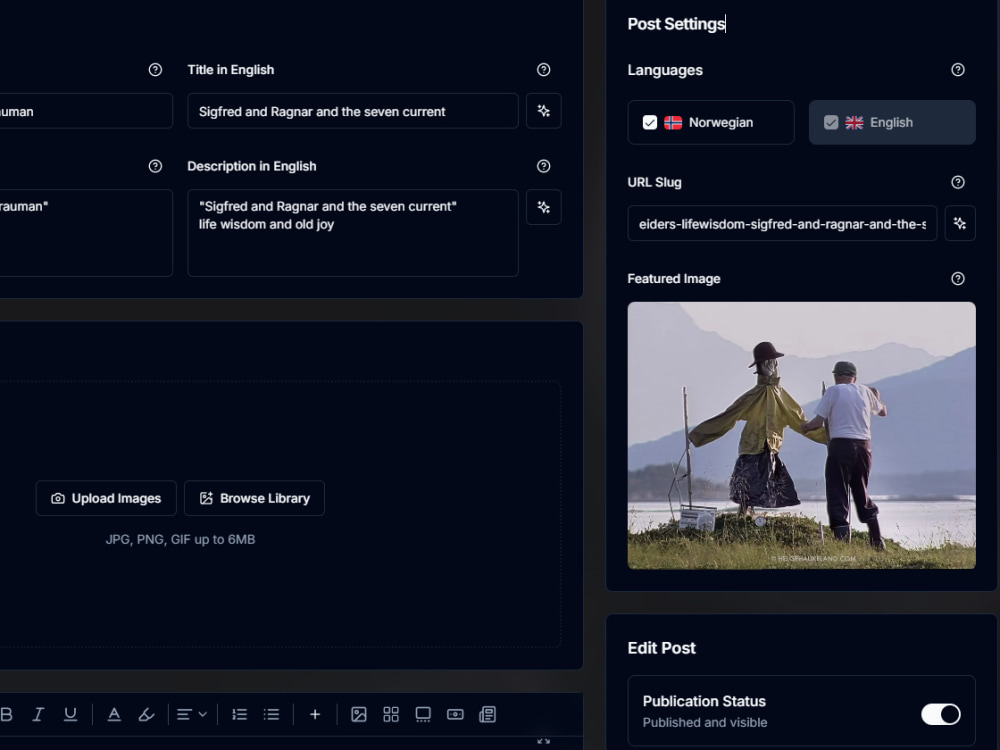Open help icon beside Languages
Screen dimensions: 1000x750
pyautogui.click(x=957, y=70)
